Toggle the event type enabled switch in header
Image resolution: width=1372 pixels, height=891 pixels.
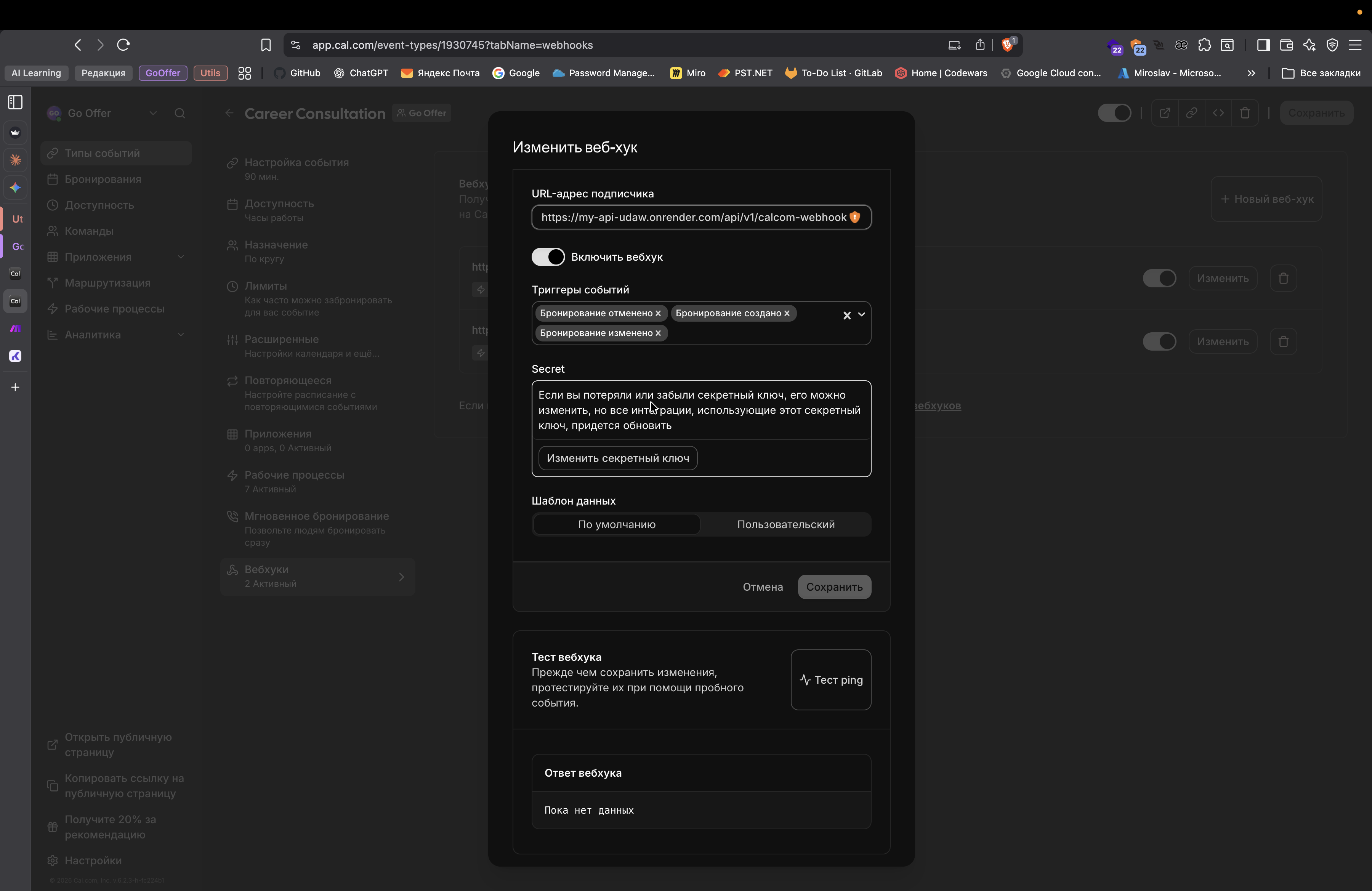pyautogui.click(x=1114, y=113)
